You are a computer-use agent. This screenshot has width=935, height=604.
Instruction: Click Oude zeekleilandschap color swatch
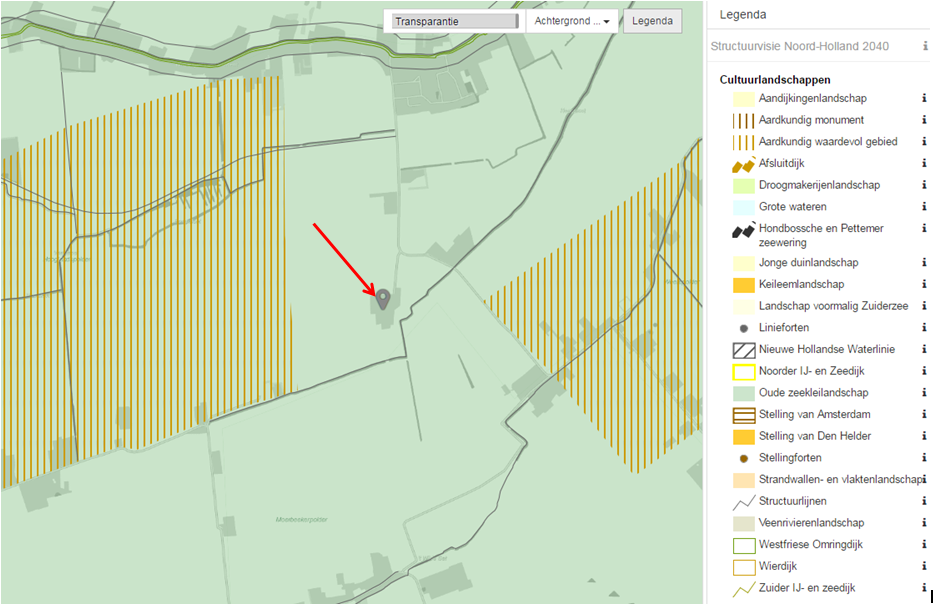[743, 393]
